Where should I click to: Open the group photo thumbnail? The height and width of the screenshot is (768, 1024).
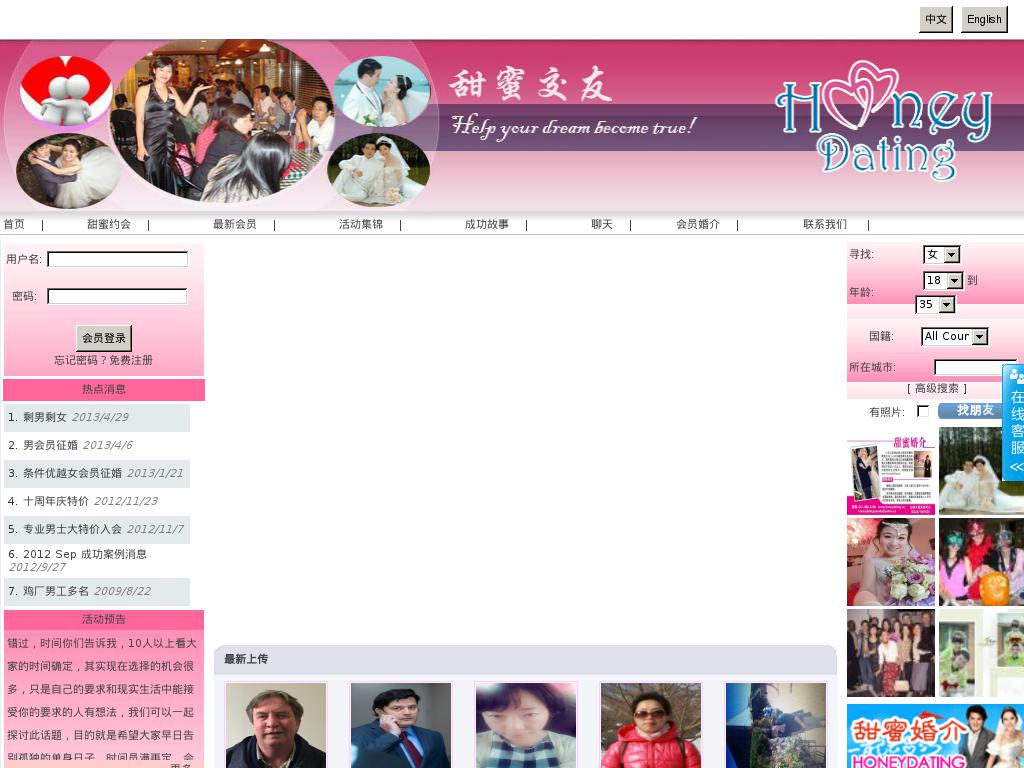tap(891, 653)
